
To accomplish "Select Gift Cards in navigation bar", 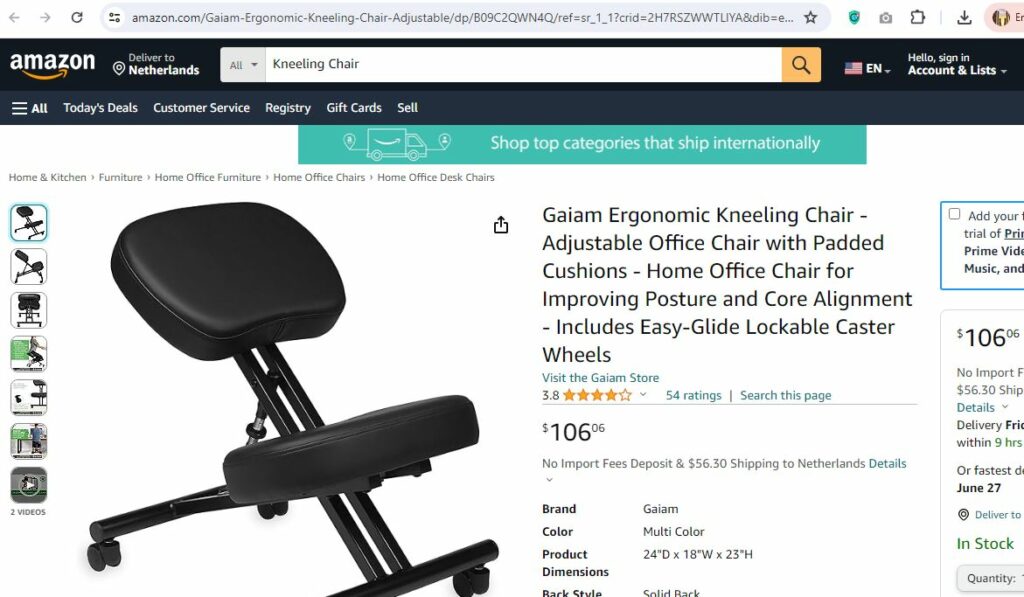I will point(354,108).
